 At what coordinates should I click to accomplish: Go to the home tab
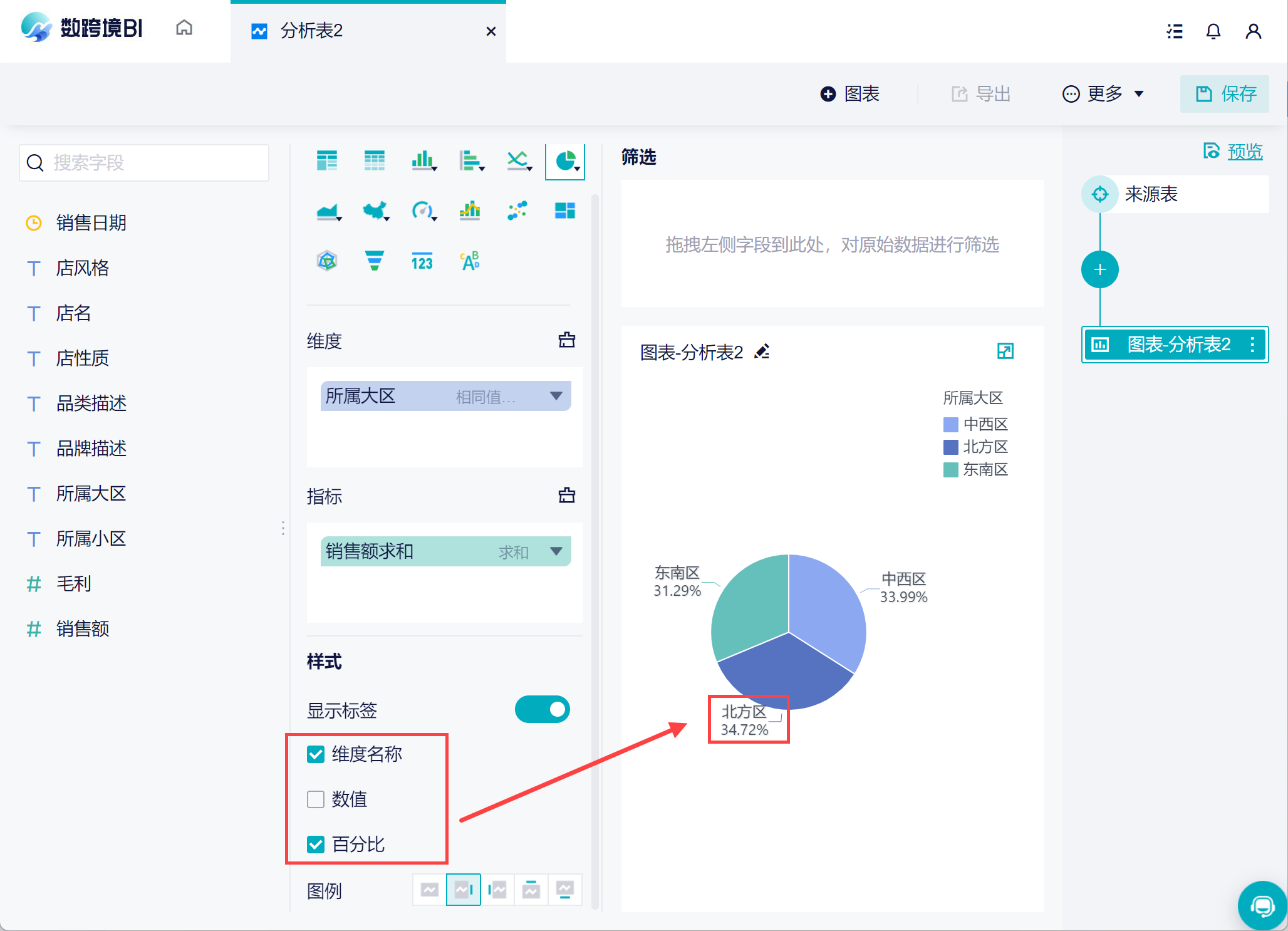(184, 28)
